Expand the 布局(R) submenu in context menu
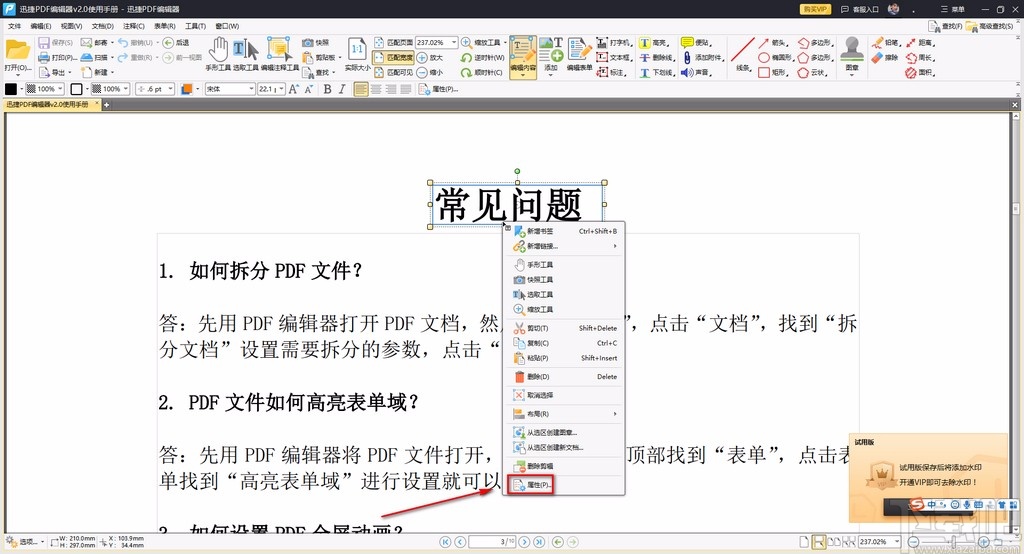 click(x=565, y=414)
